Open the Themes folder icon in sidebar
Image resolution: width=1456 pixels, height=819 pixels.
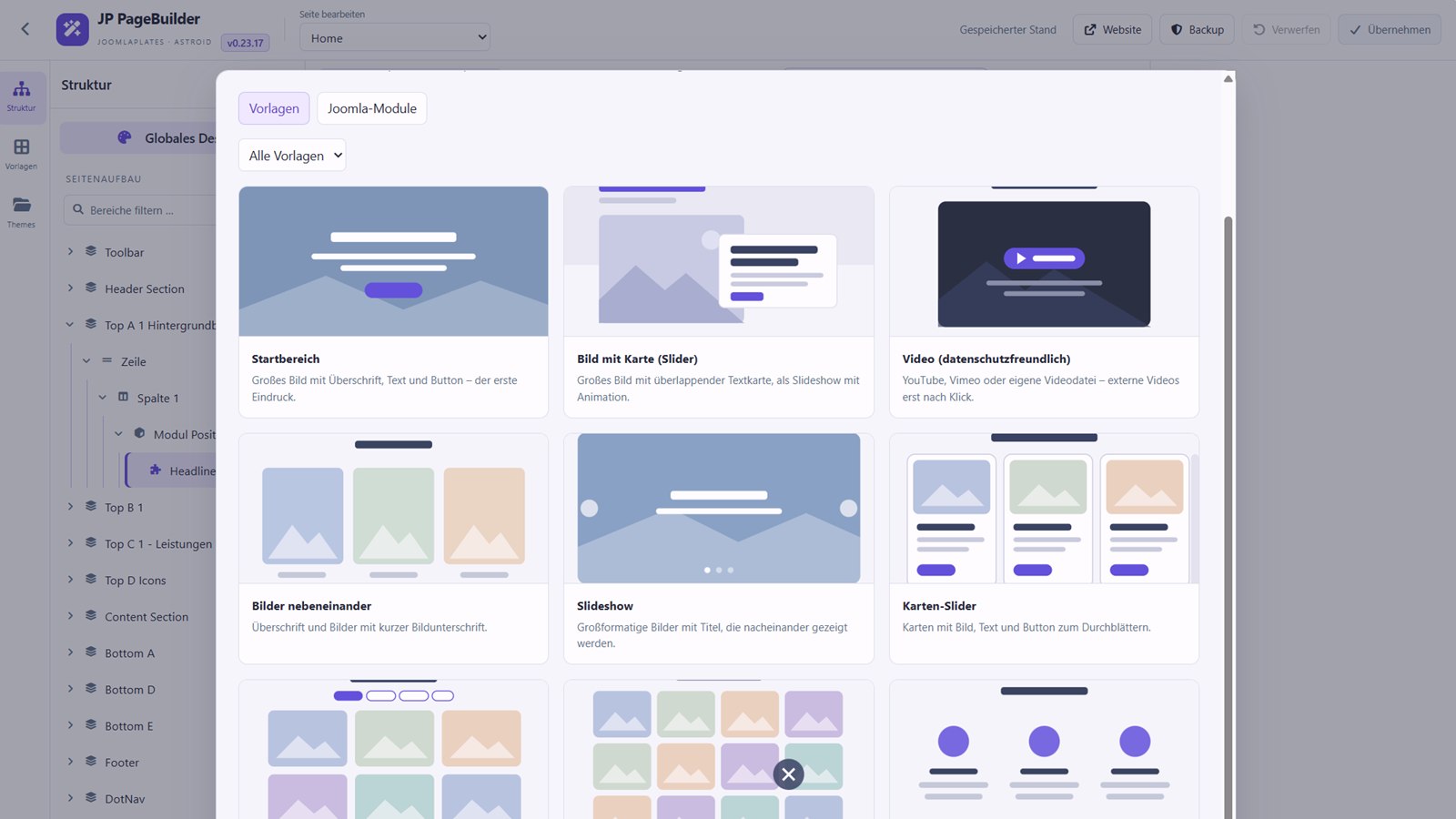(x=22, y=205)
